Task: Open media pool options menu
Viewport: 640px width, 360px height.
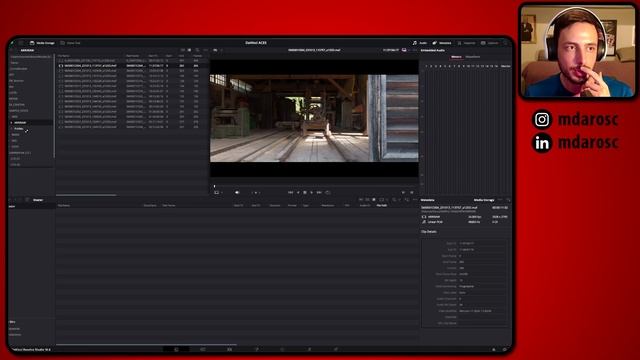Action: pos(415,200)
